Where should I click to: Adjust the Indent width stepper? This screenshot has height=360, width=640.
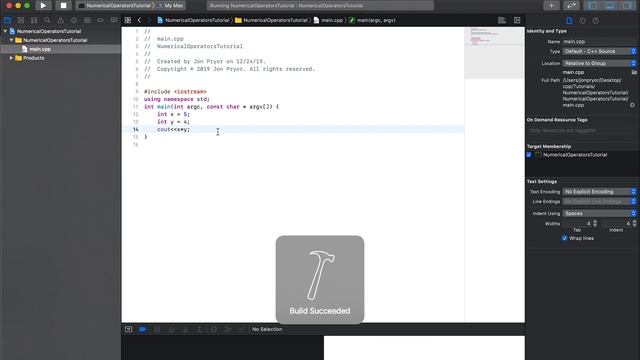[x=634, y=223]
